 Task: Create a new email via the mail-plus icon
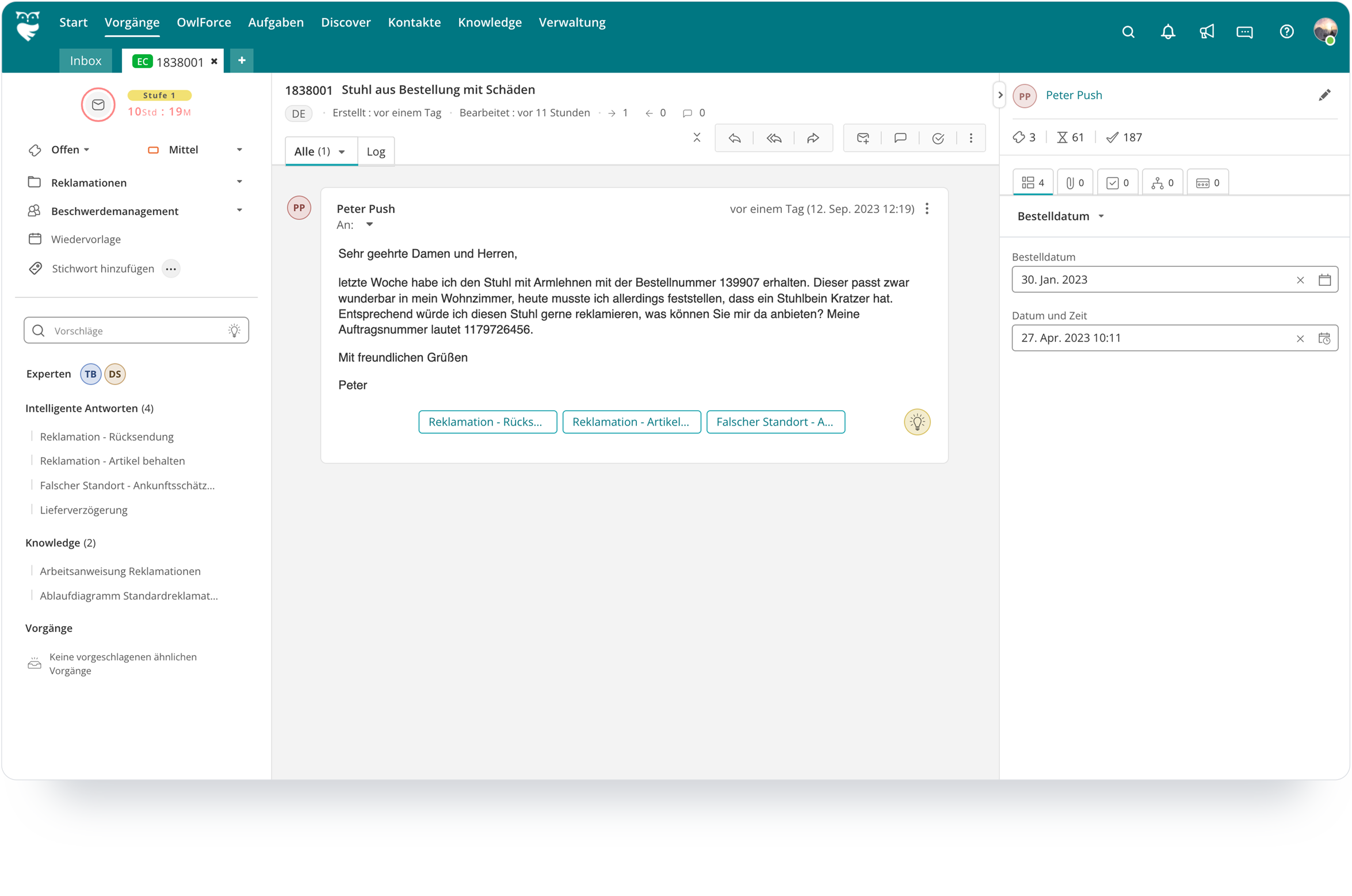pyautogui.click(x=863, y=138)
